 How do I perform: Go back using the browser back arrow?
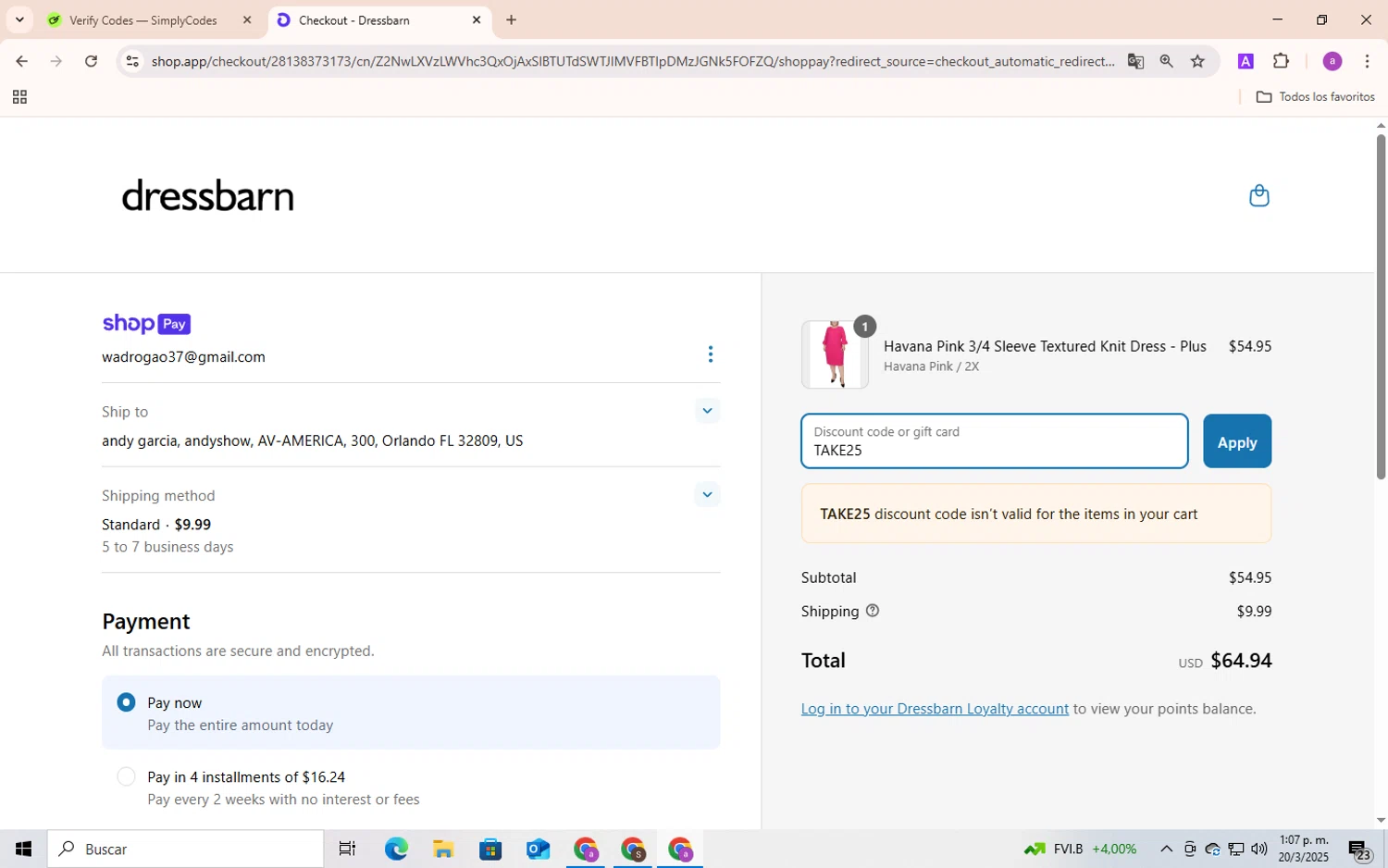pos(21,61)
